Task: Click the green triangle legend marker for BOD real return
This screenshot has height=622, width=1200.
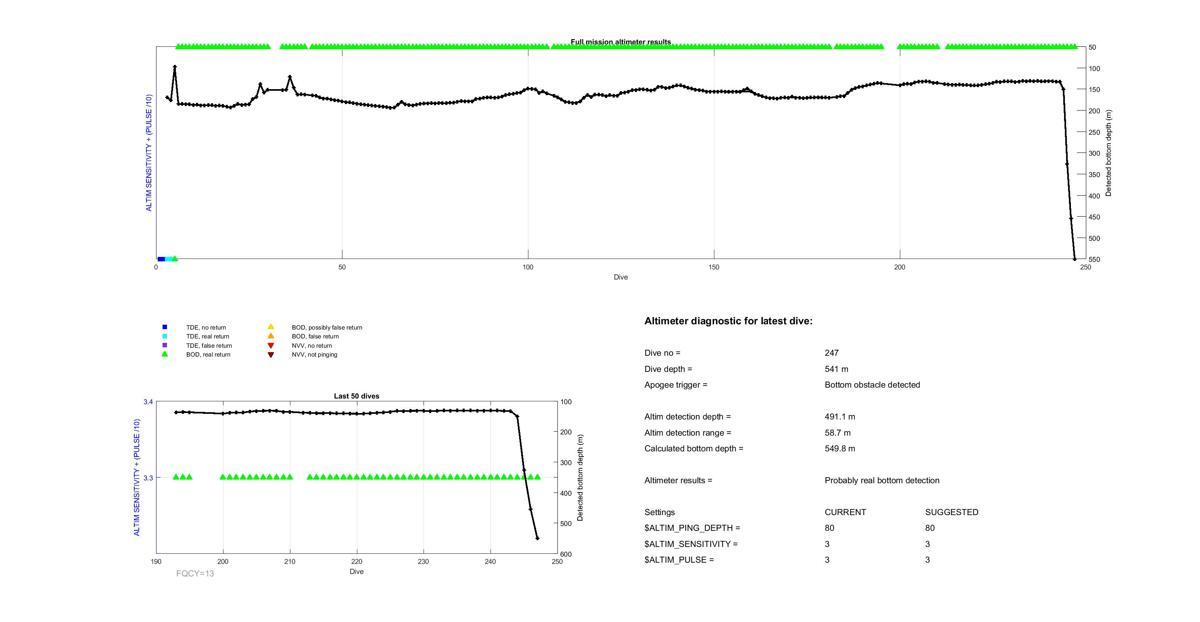Action: [165, 354]
